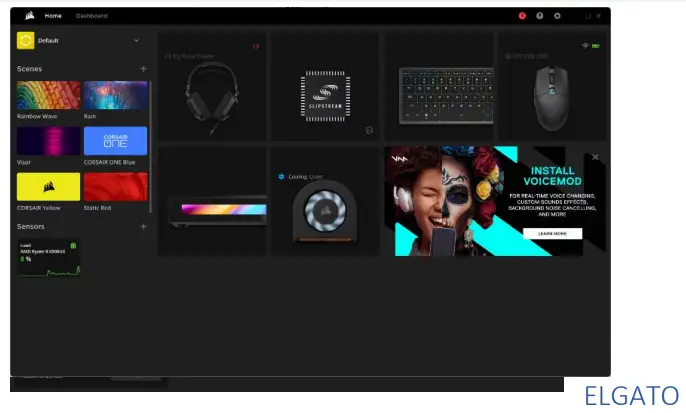Click the green chip icon on sensor

[74, 246]
